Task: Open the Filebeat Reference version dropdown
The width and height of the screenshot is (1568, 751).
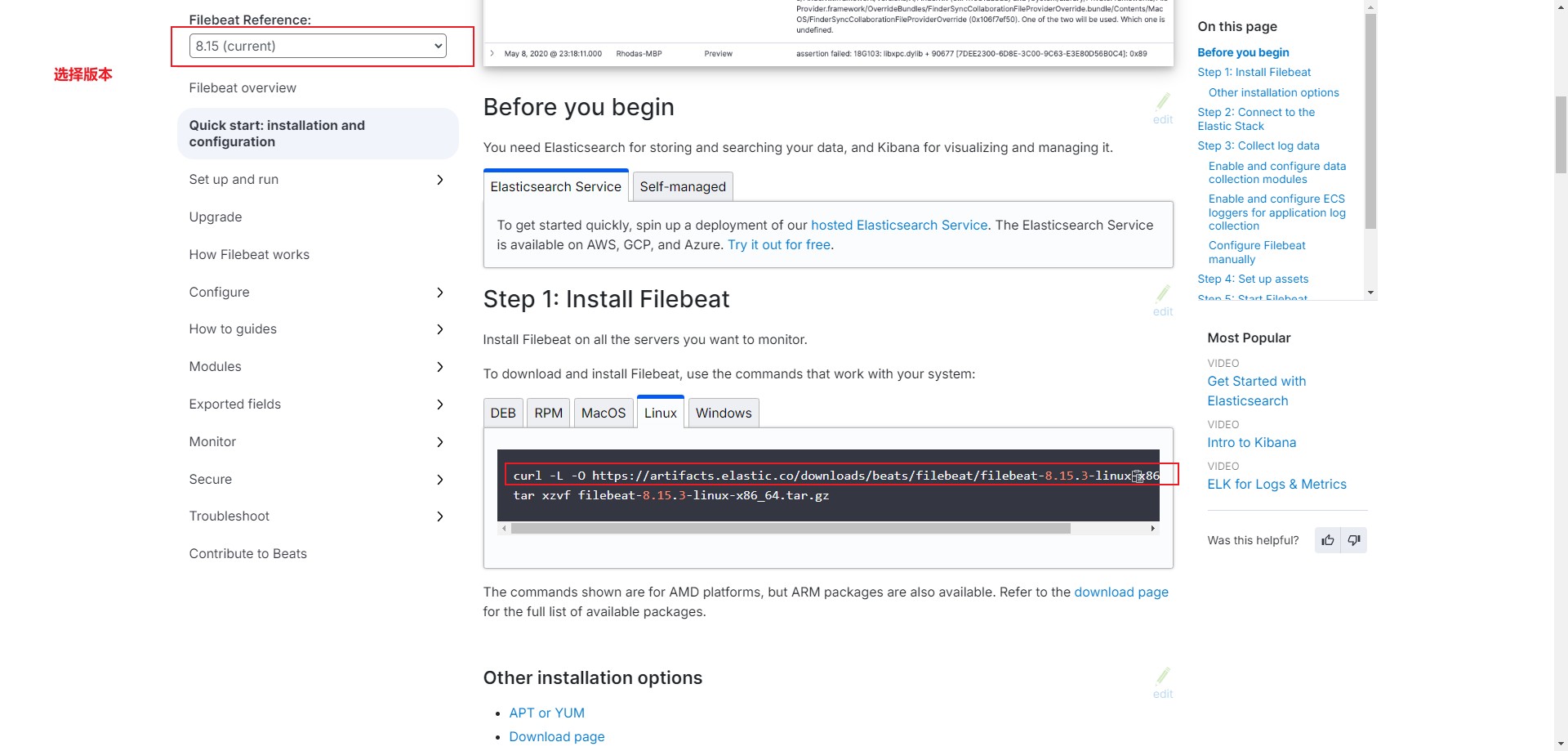Action: (318, 46)
